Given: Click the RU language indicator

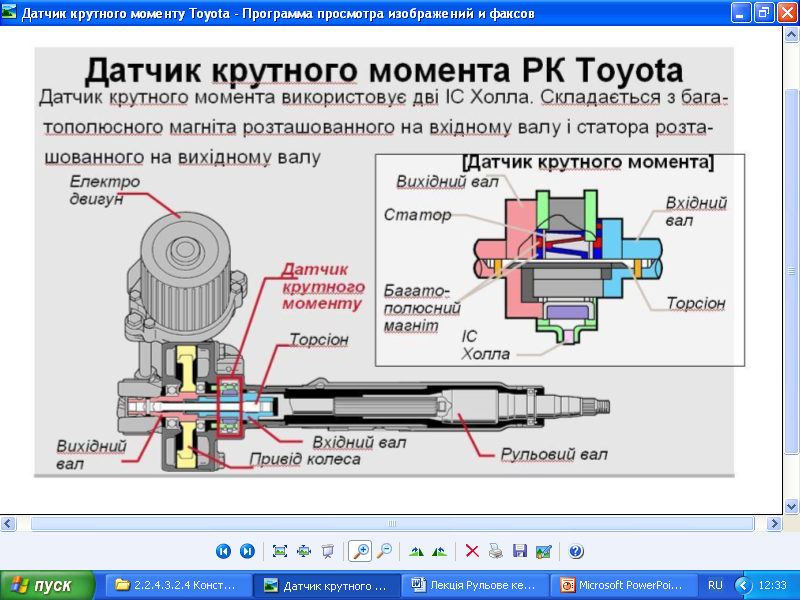Looking at the screenshot, I should point(715,585).
